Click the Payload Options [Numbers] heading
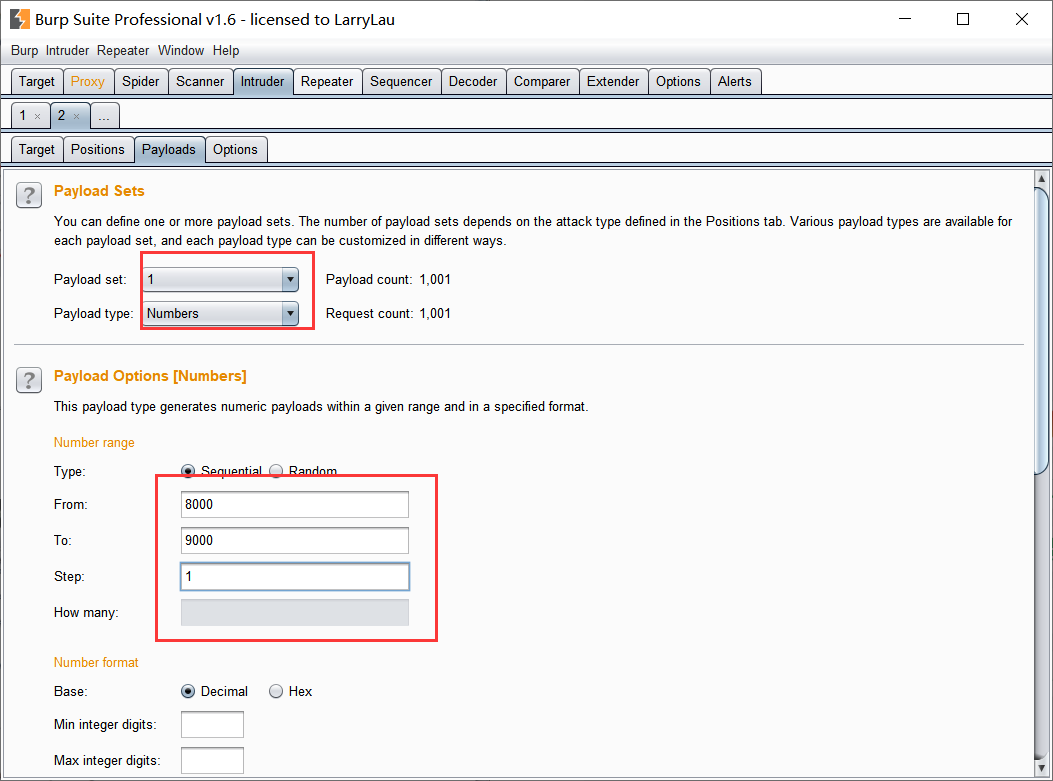This screenshot has height=781, width=1053. (x=150, y=376)
